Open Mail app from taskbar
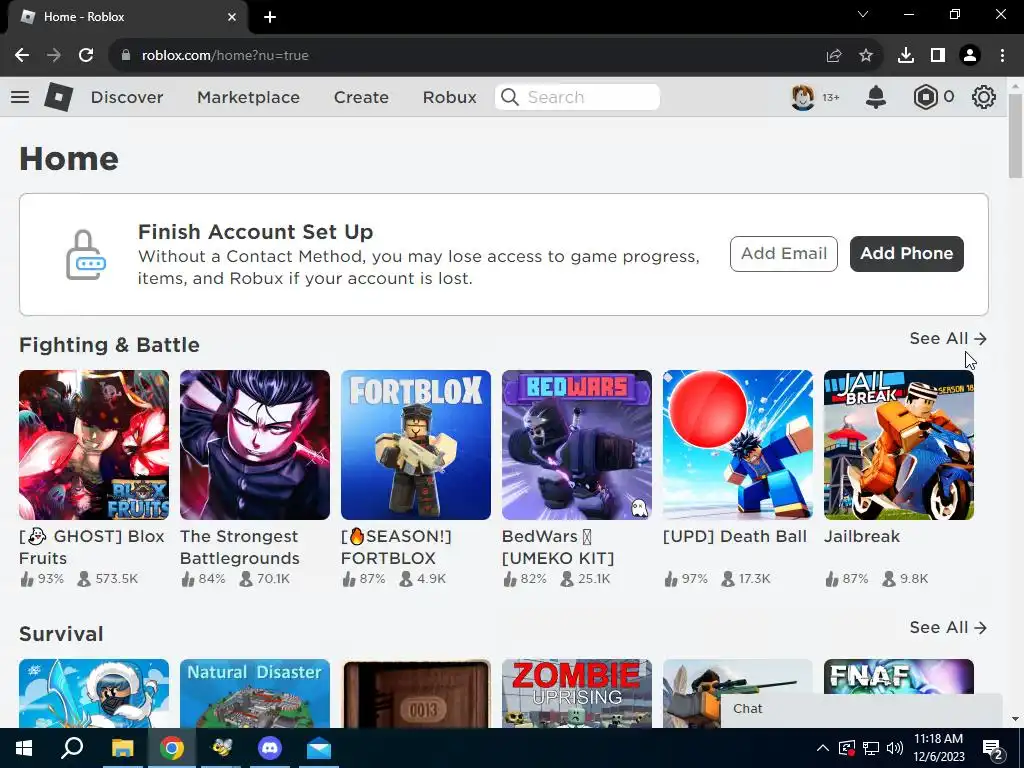 pyautogui.click(x=319, y=748)
